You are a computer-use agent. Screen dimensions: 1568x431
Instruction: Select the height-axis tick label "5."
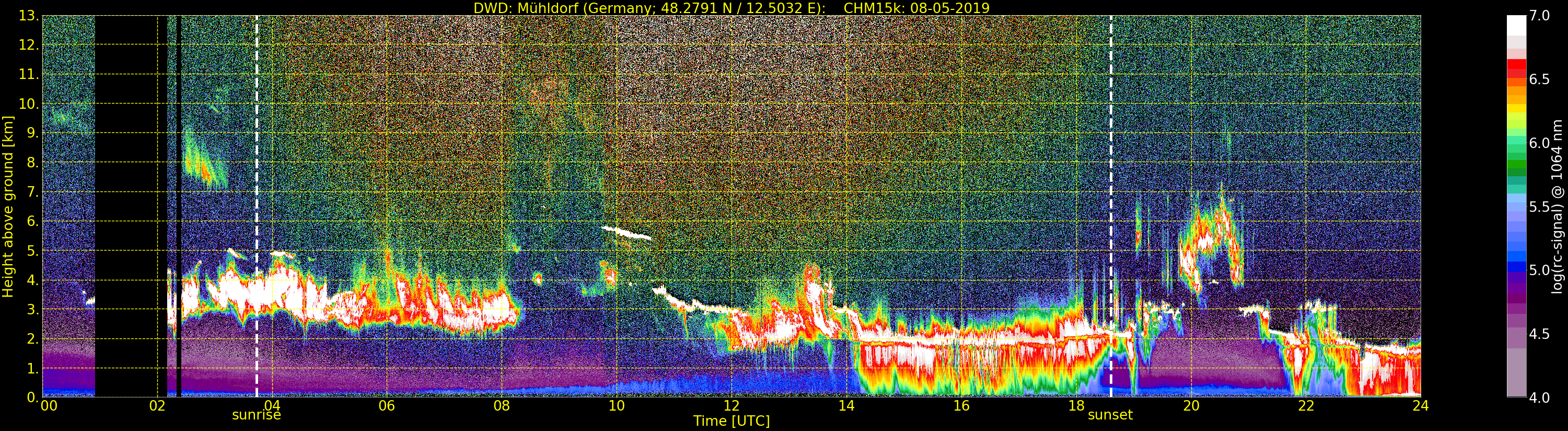pyautogui.click(x=32, y=251)
